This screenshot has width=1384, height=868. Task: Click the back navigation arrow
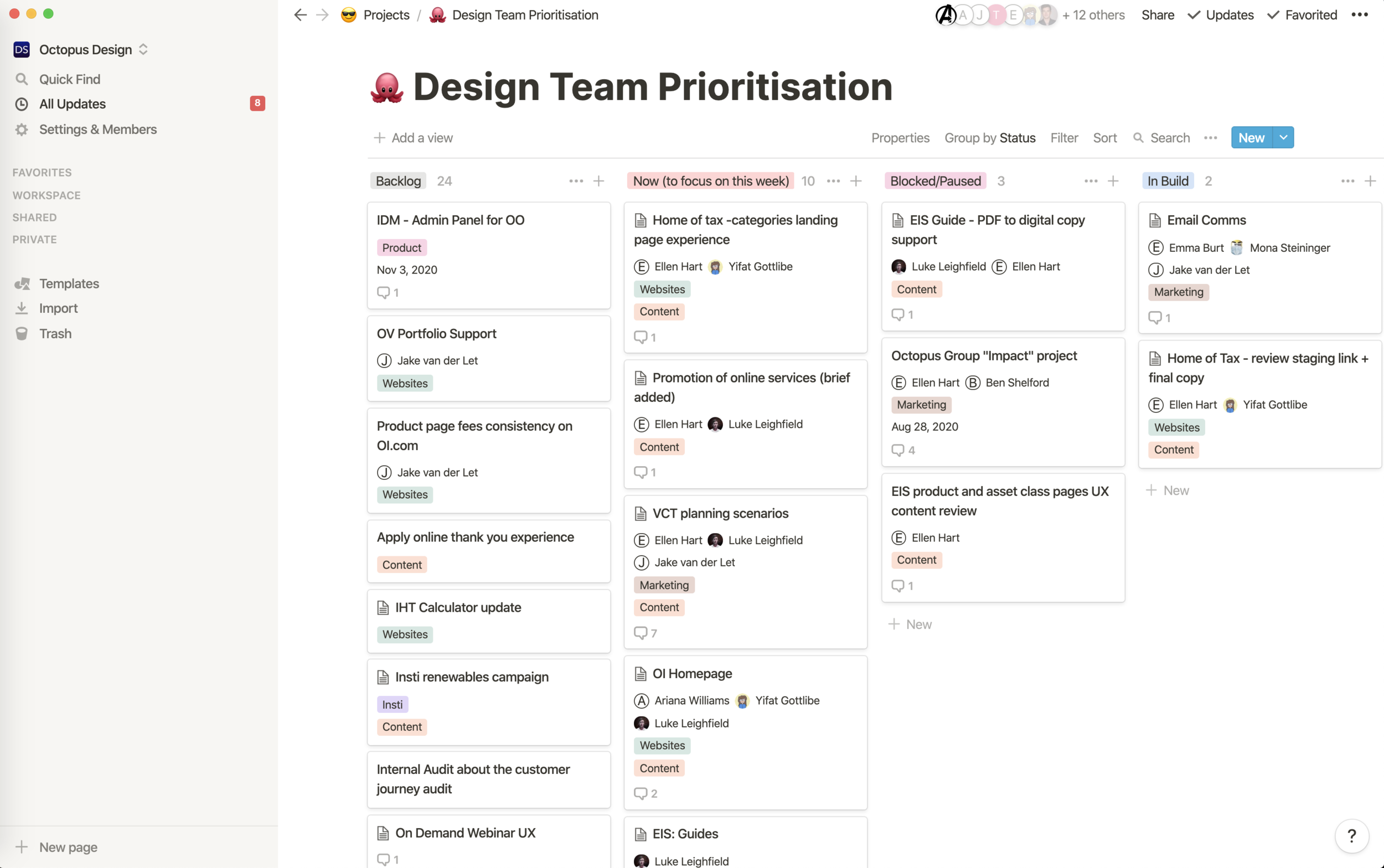pyautogui.click(x=299, y=15)
